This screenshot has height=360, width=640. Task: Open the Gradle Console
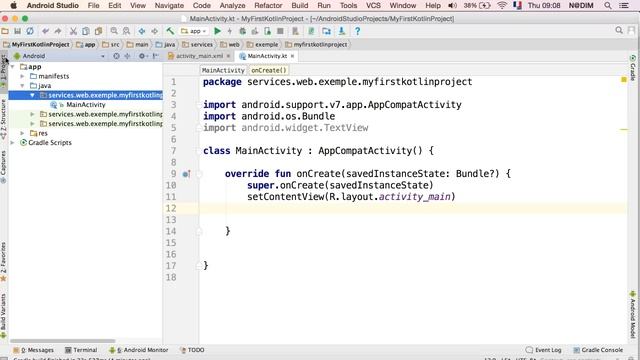598,350
